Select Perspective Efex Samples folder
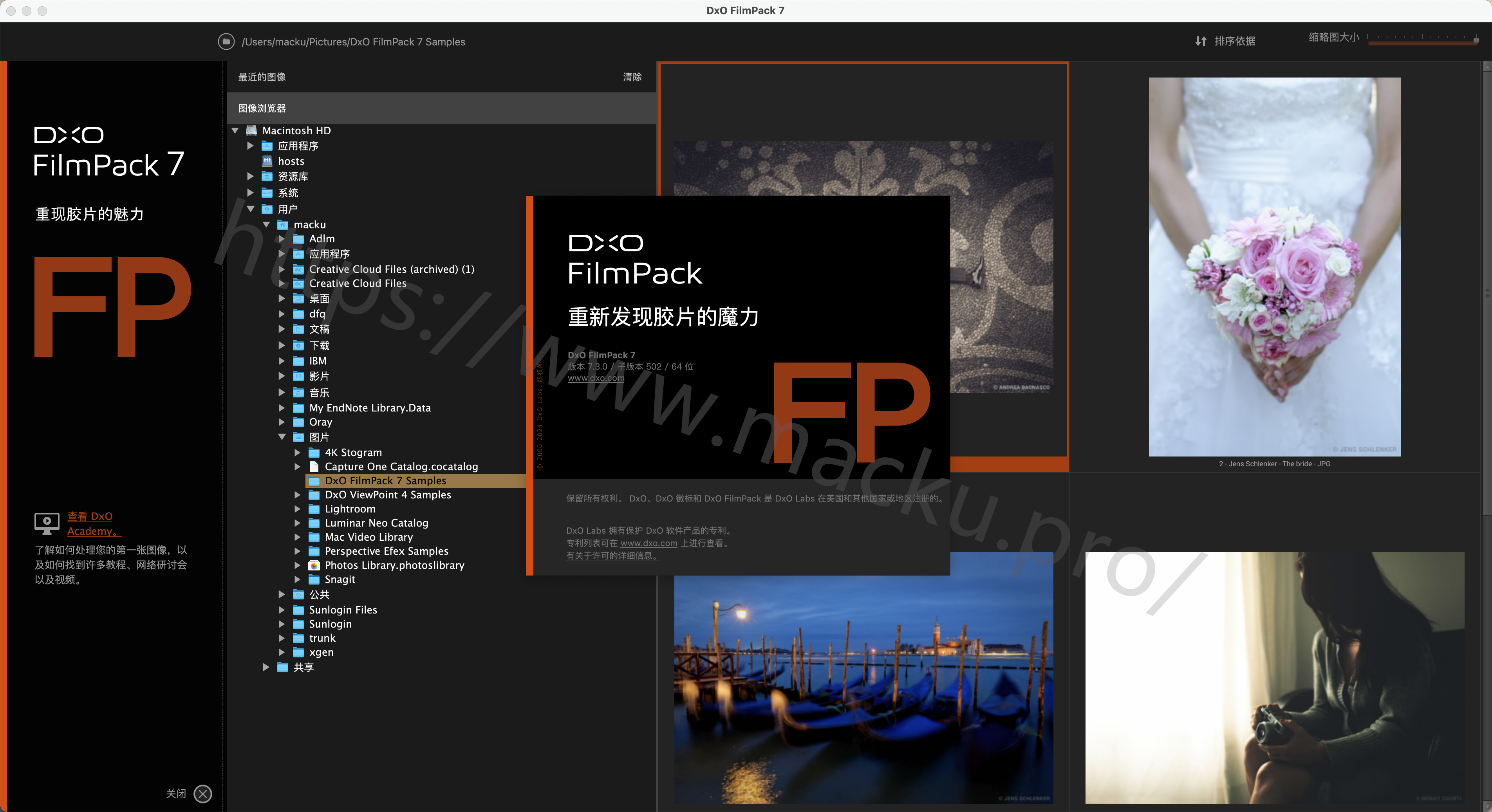Image resolution: width=1492 pixels, height=812 pixels. click(387, 551)
